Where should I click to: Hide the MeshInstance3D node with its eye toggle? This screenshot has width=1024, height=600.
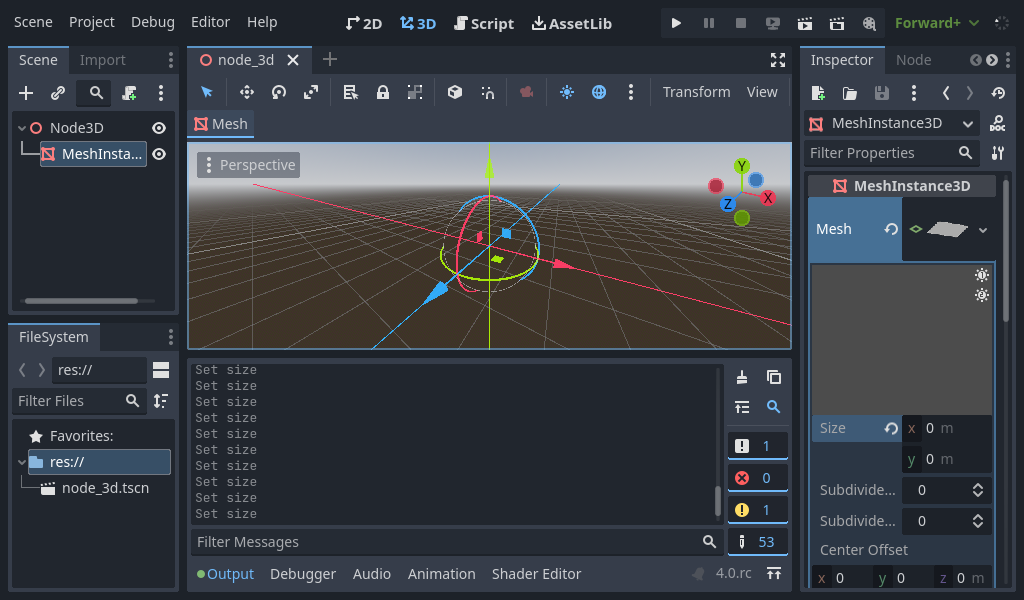[x=159, y=154]
